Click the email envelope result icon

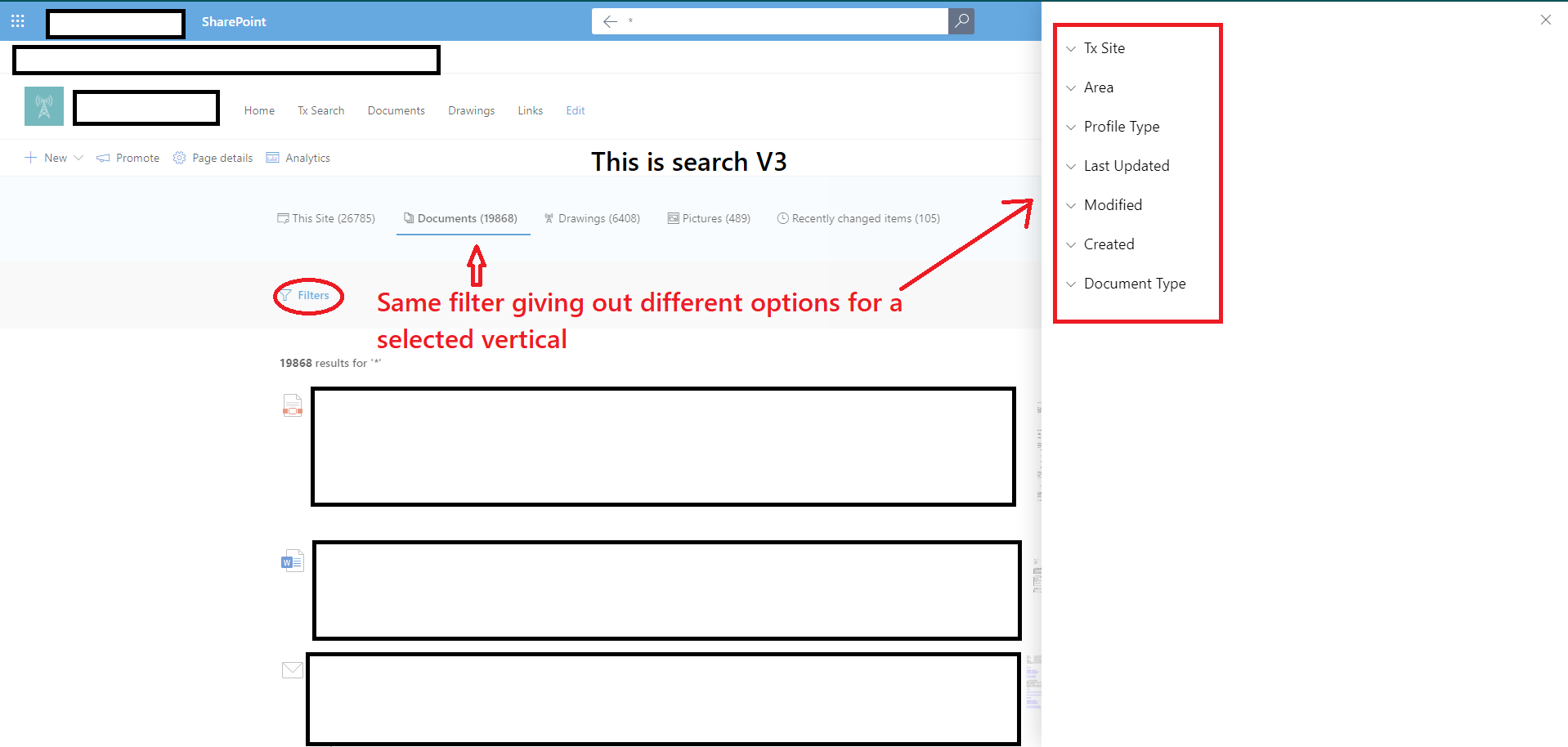(x=292, y=669)
